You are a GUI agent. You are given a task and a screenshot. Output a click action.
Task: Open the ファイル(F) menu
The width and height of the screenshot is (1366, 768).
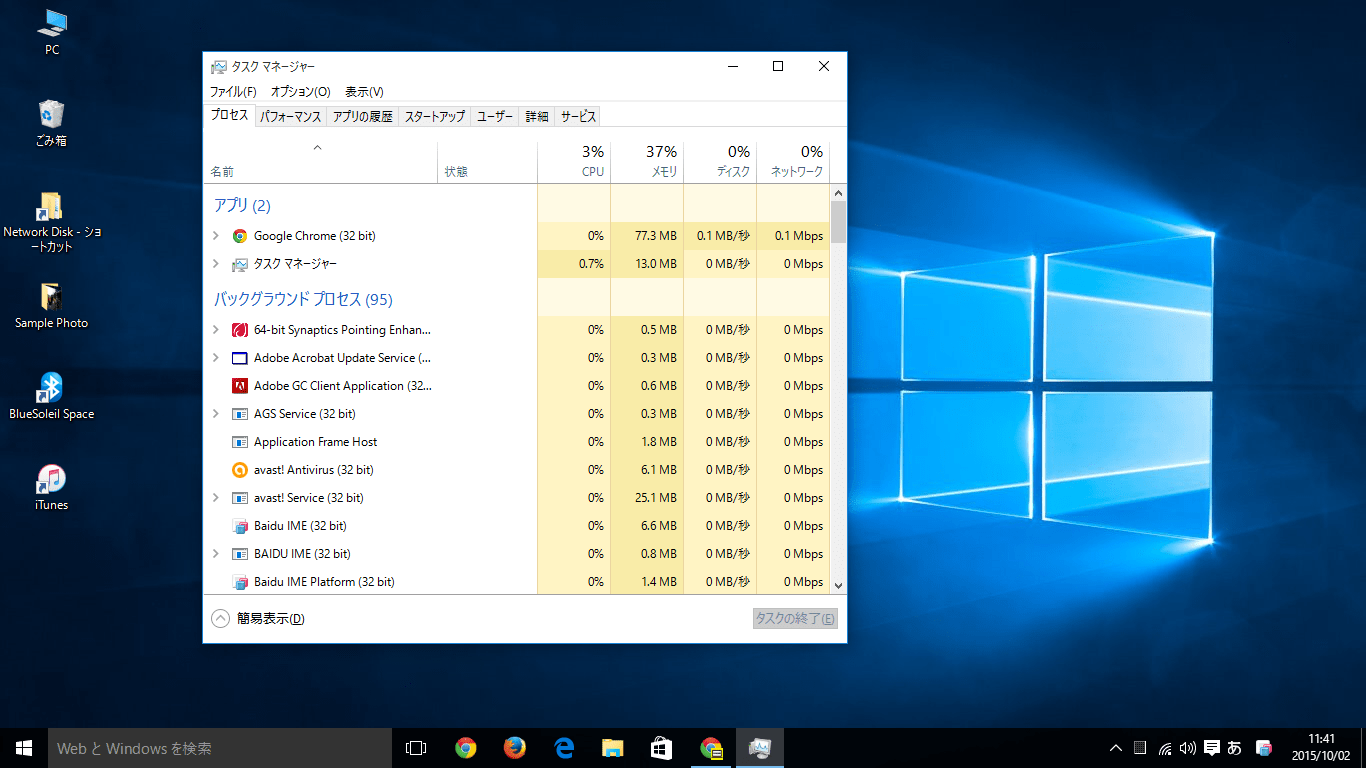(x=233, y=91)
